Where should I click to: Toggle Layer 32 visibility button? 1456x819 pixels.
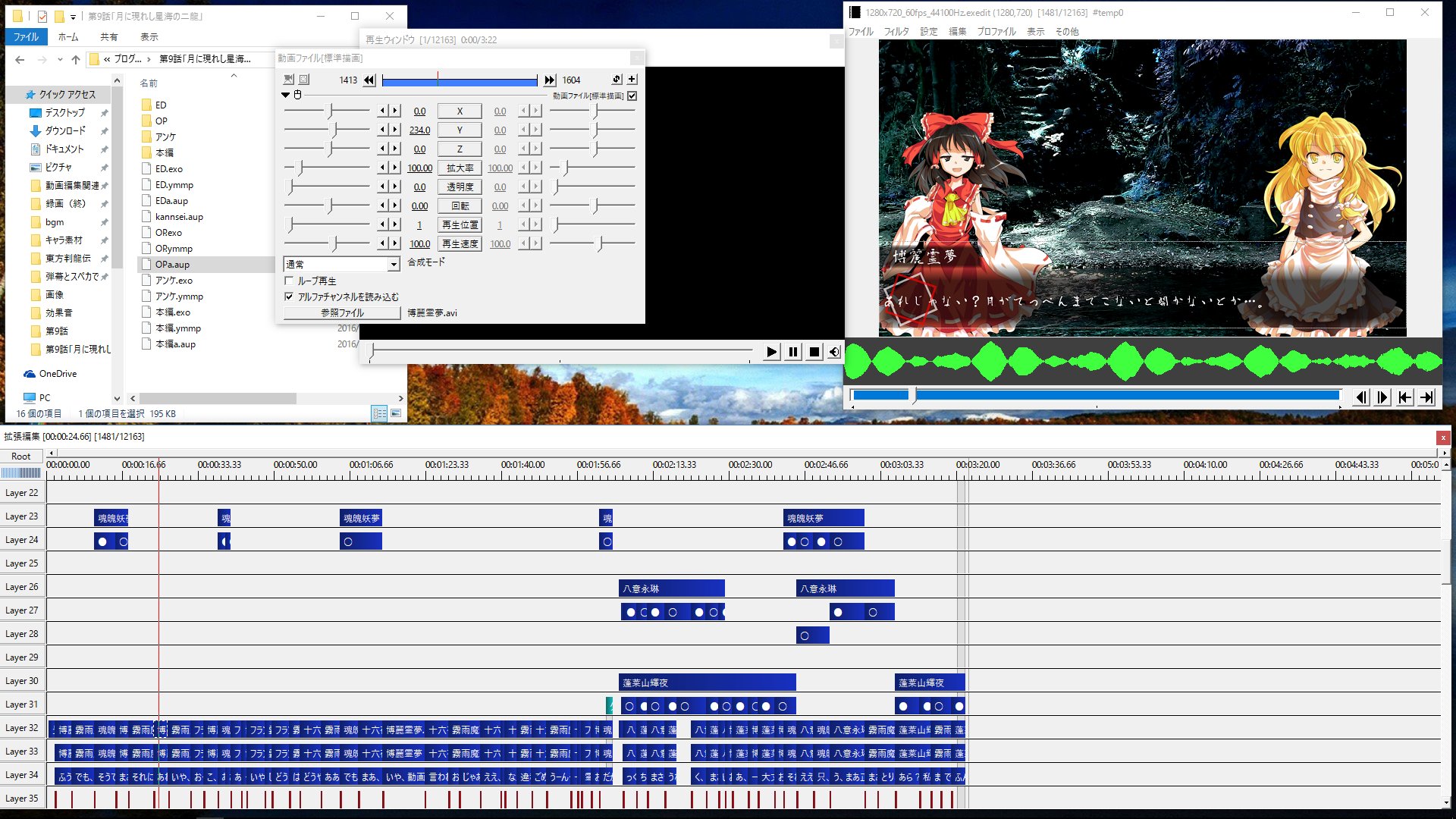(22, 728)
